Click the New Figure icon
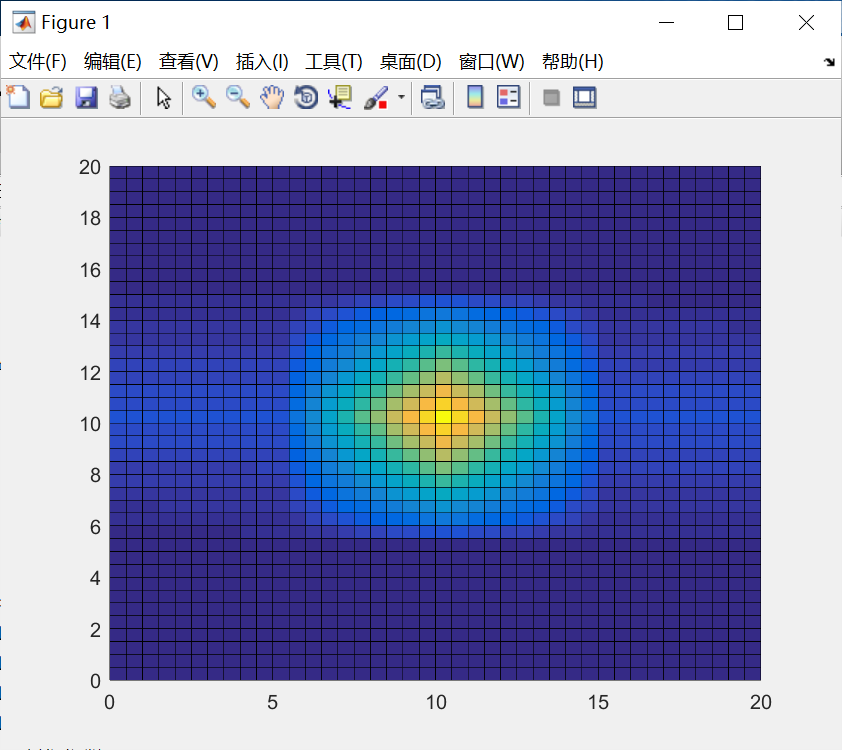Screen dimensions: 842x750 tap(19, 98)
